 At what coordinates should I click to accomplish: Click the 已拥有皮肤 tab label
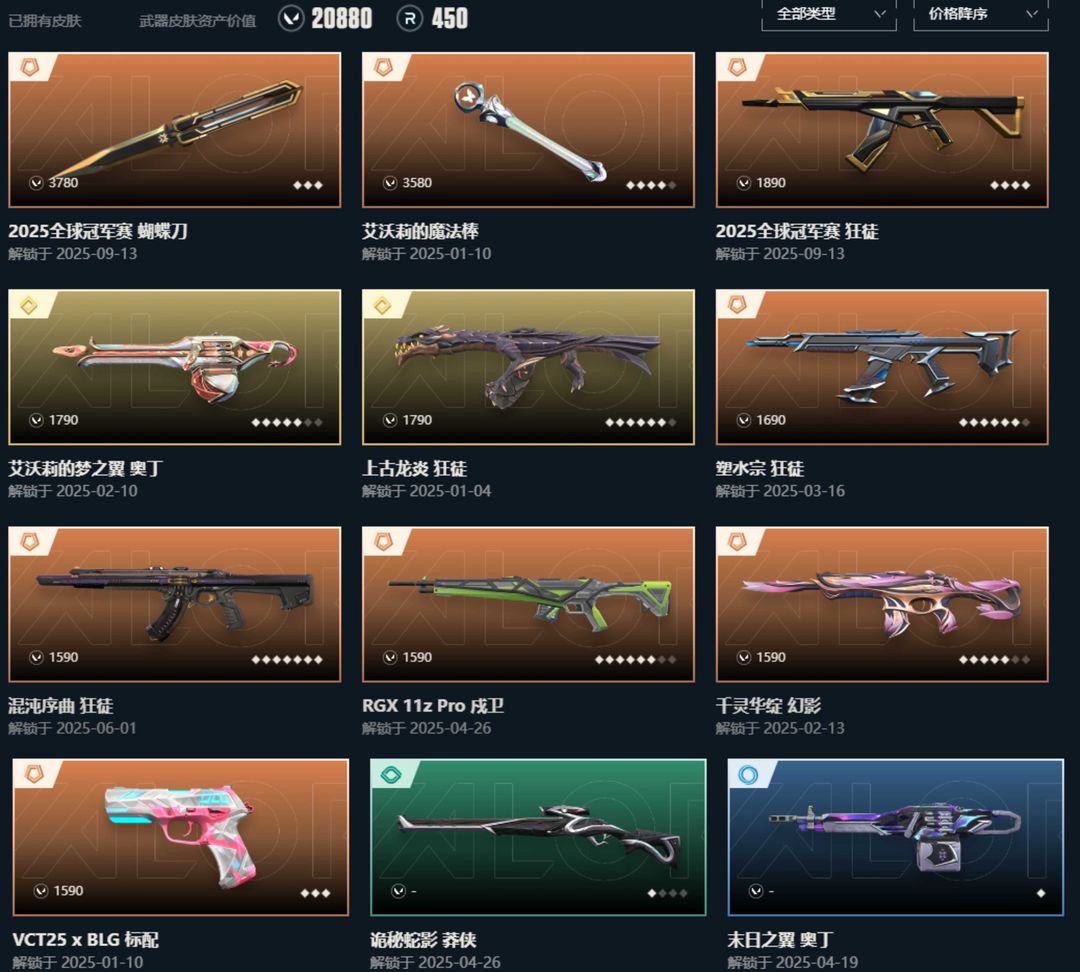45,21
